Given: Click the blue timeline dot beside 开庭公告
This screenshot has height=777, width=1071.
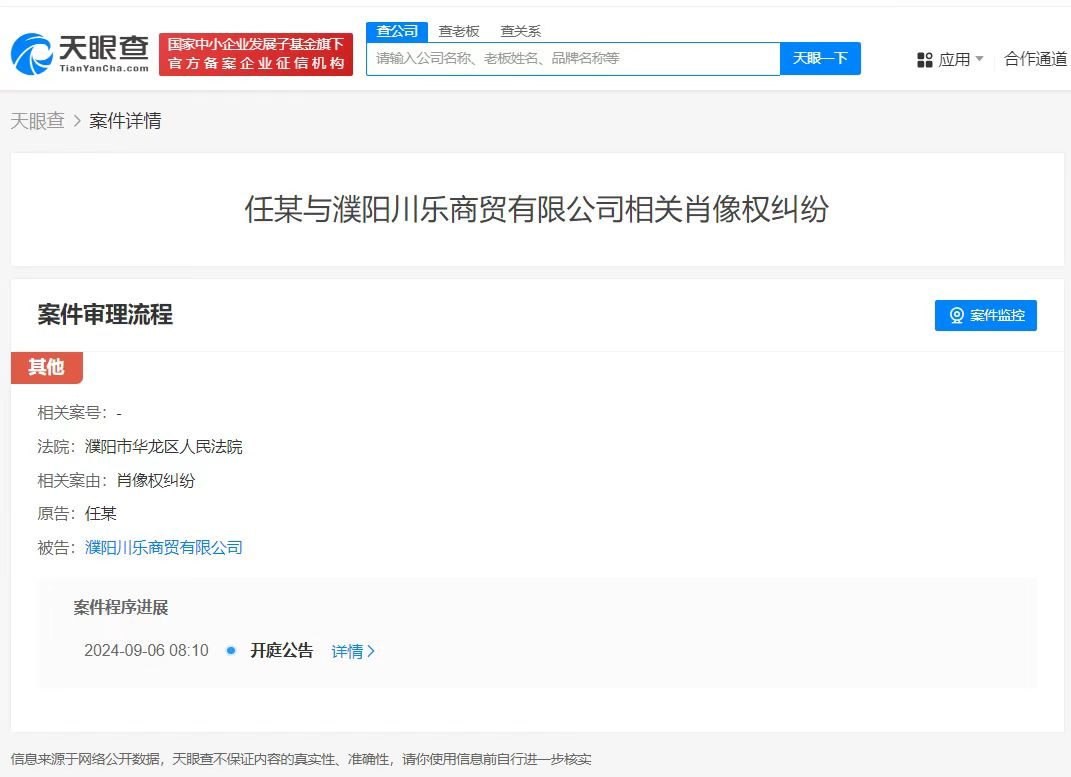Looking at the screenshot, I should (230, 651).
